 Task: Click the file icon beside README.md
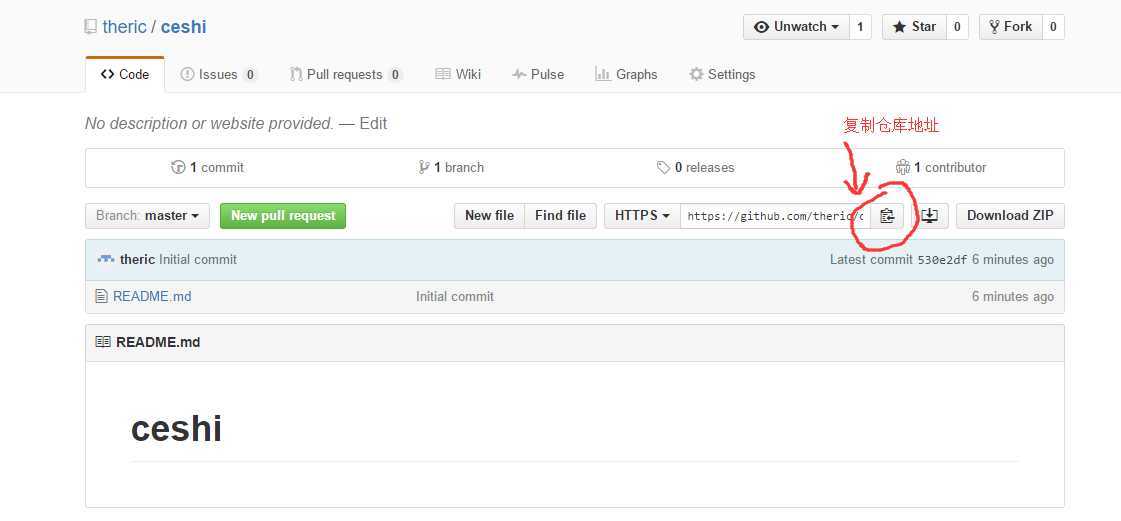pyautogui.click(x=102, y=296)
